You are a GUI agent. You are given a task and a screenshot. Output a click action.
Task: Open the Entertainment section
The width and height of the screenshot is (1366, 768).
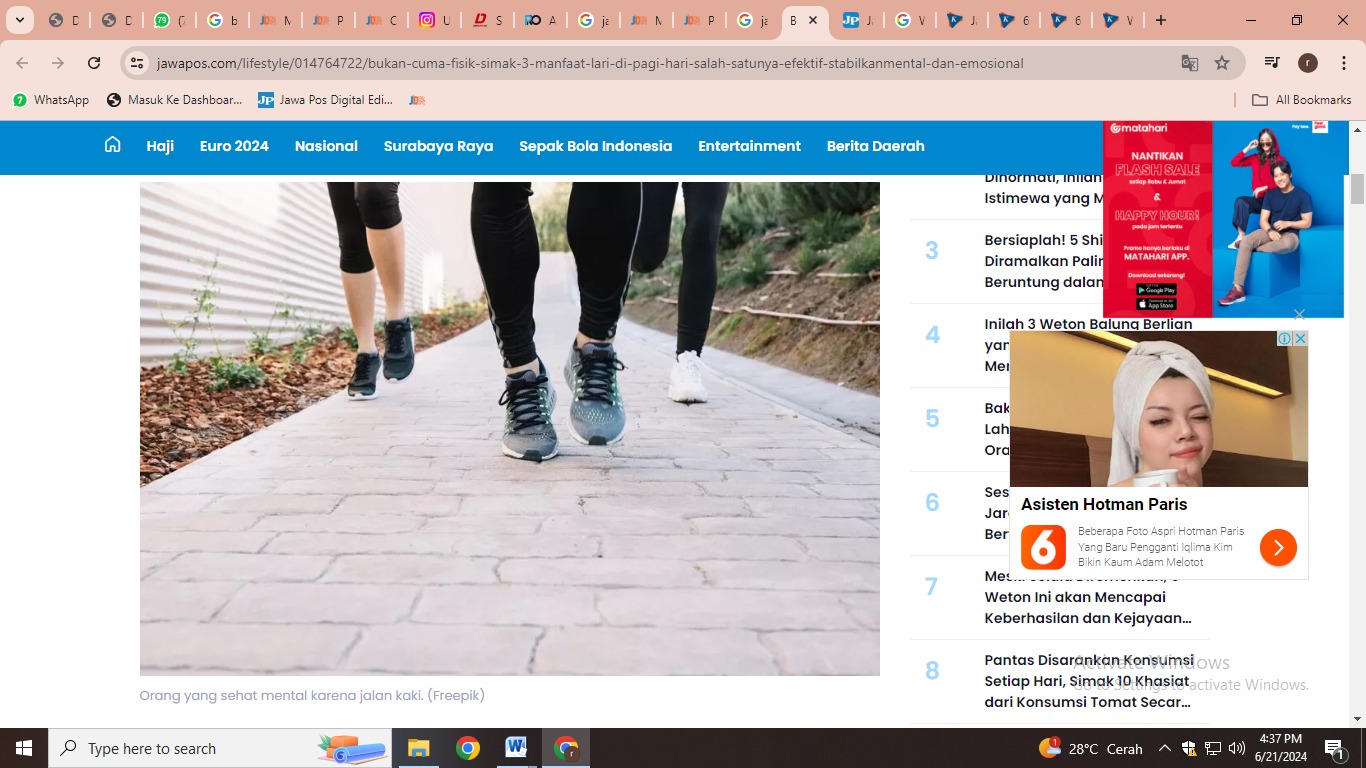[749, 146]
